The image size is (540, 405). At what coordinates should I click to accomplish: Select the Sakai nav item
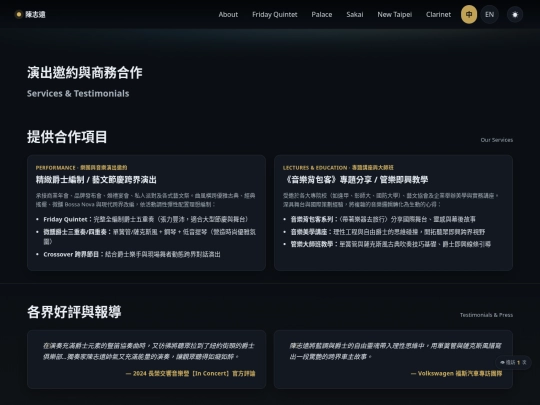tap(355, 14)
